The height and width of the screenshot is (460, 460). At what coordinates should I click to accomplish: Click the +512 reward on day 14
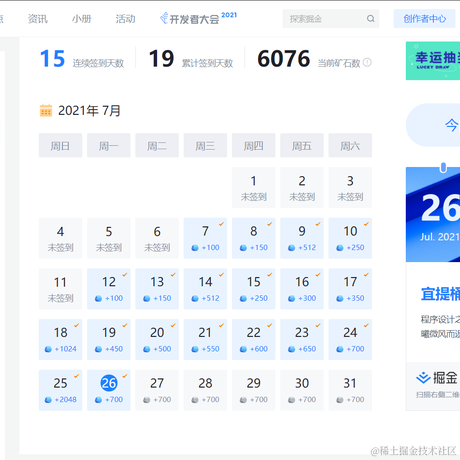click(210, 298)
